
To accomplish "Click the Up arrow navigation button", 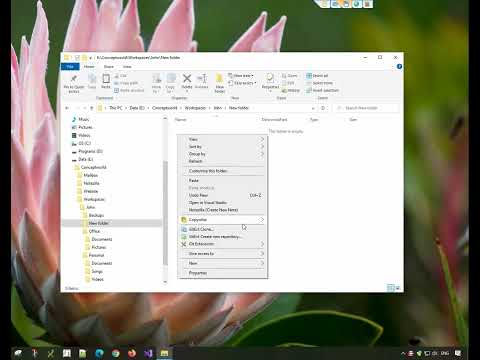I will 92,108.
